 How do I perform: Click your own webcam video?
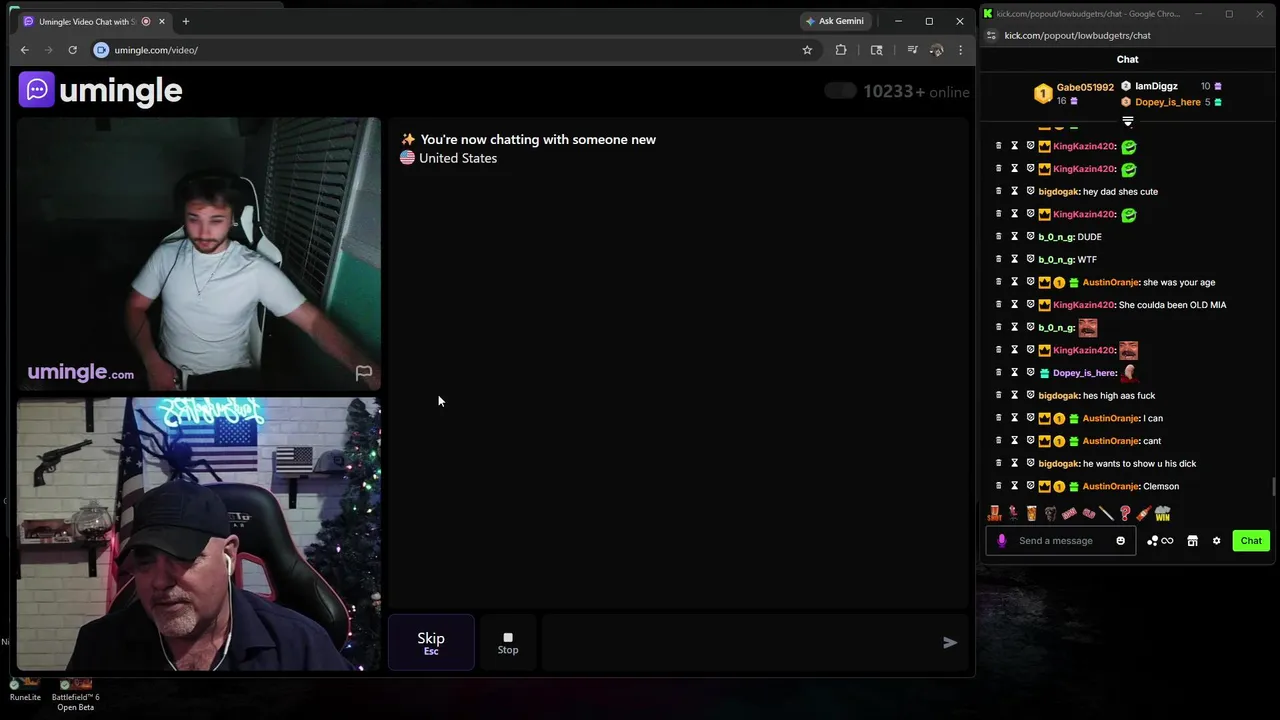pos(199,534)
